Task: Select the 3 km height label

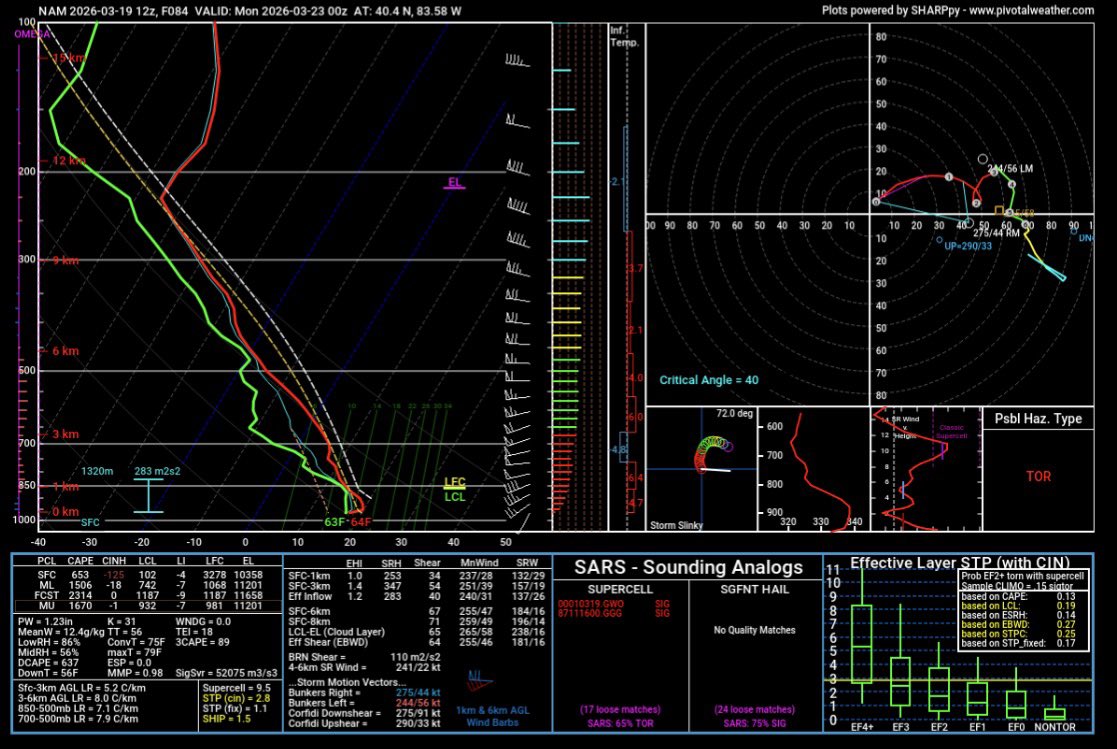Action: tap(65, 434)
